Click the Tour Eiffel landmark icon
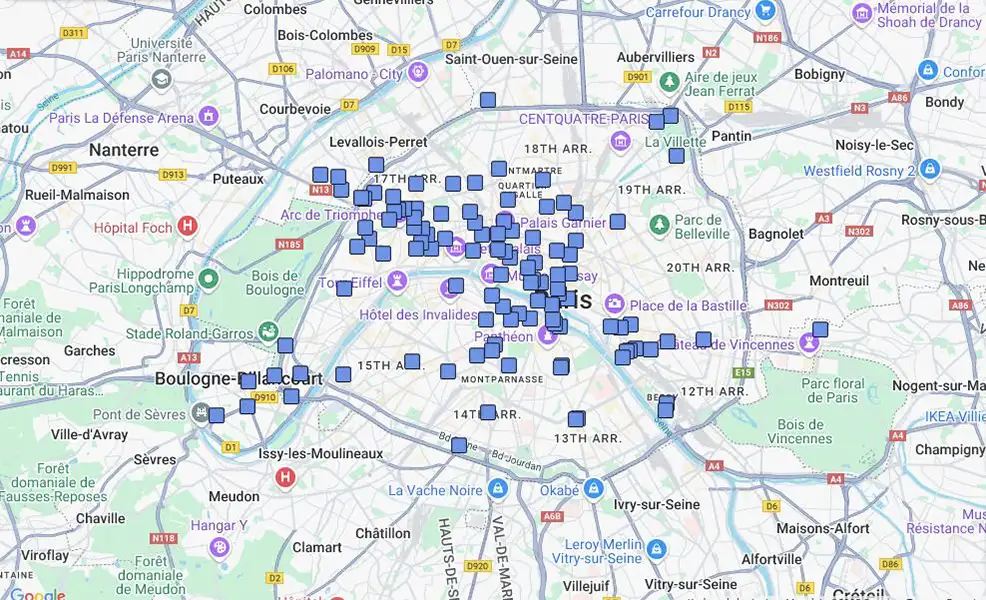Image resolution: width=986 pixels, height=600 pixels. 397,280
